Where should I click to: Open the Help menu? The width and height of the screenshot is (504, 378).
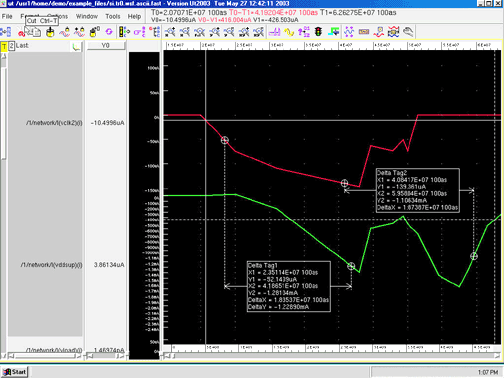134,16
